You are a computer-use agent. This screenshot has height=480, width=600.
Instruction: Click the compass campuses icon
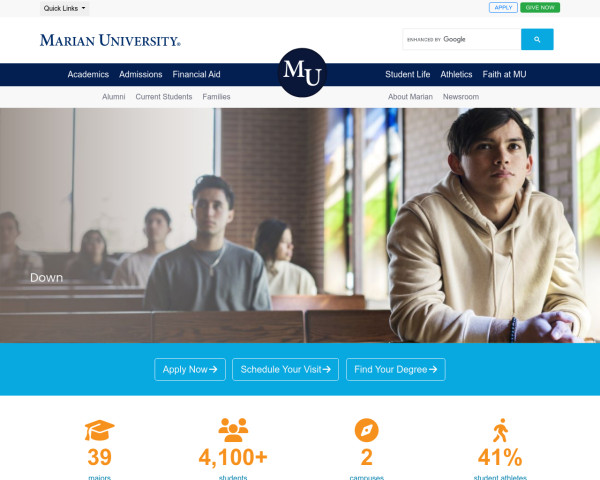click(x=366, y=430)
